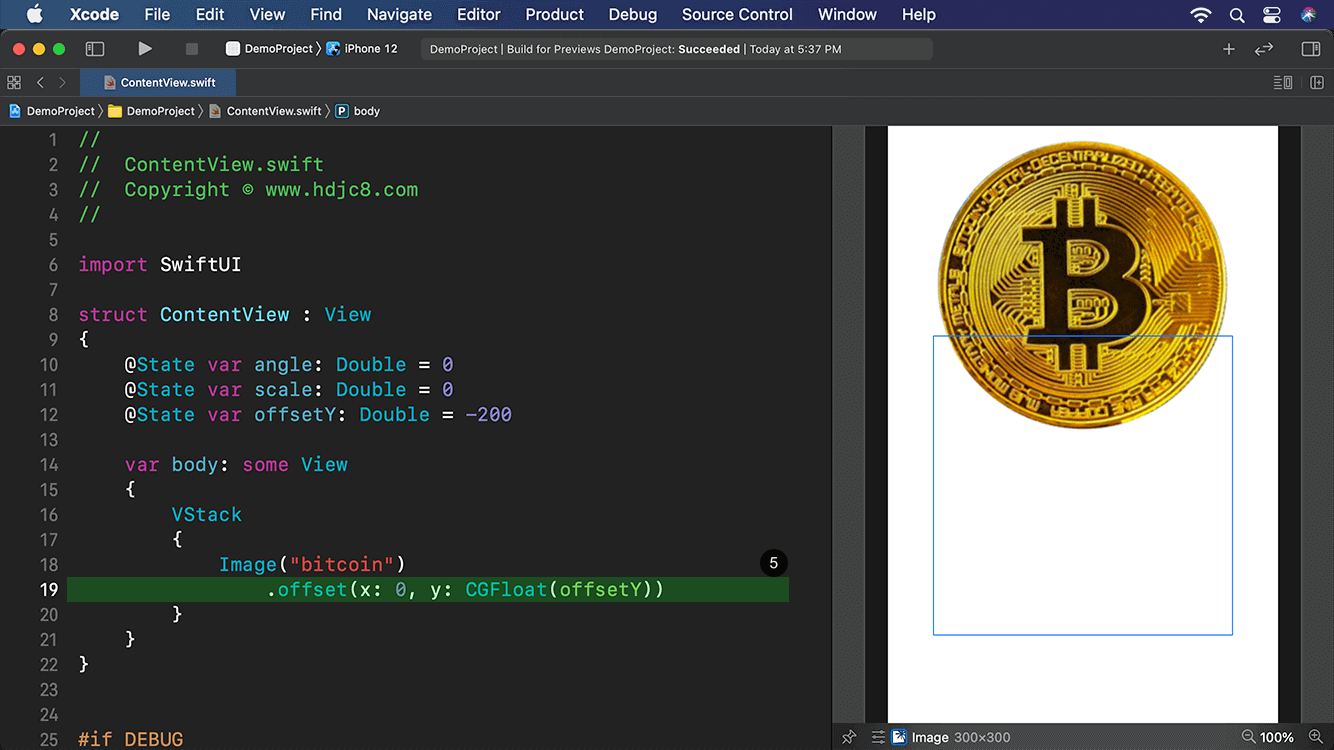Go back in editor history
Screen dimensions: 1334x750
pyautogui.click(x=40, y=82)
